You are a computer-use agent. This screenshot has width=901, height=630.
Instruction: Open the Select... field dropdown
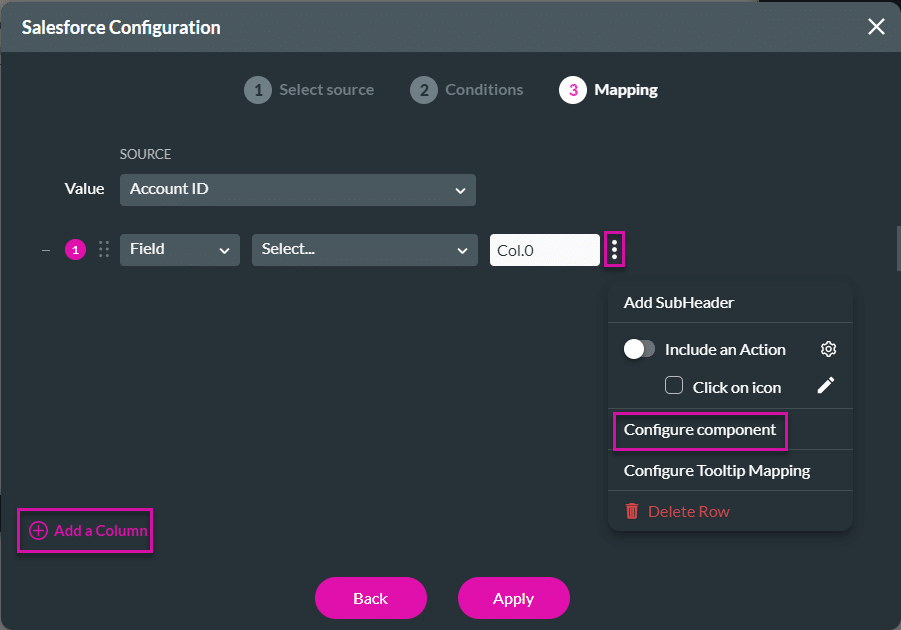364,250
